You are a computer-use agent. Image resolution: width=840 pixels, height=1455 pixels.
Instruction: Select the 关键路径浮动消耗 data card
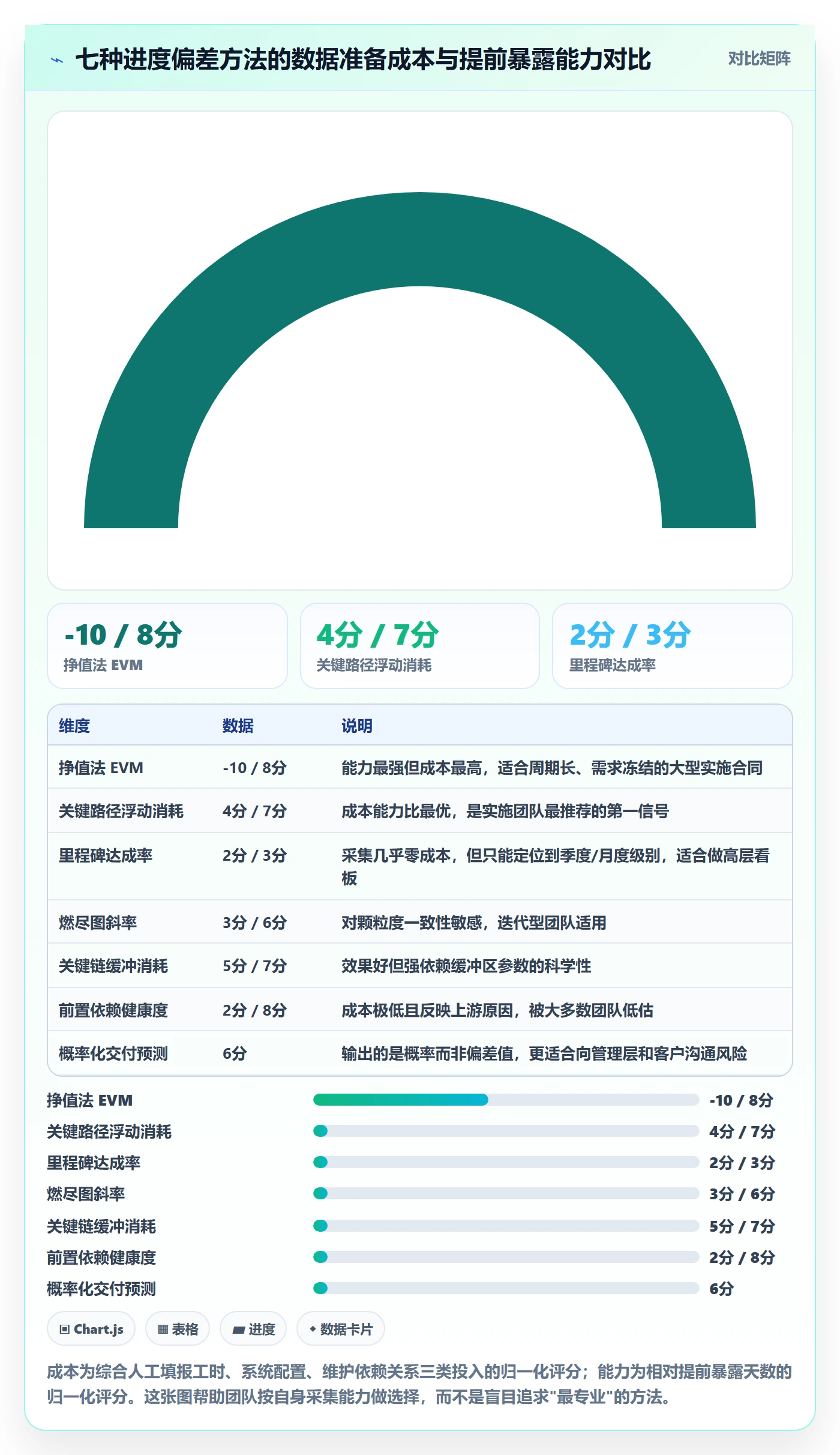tap(420, 646)
